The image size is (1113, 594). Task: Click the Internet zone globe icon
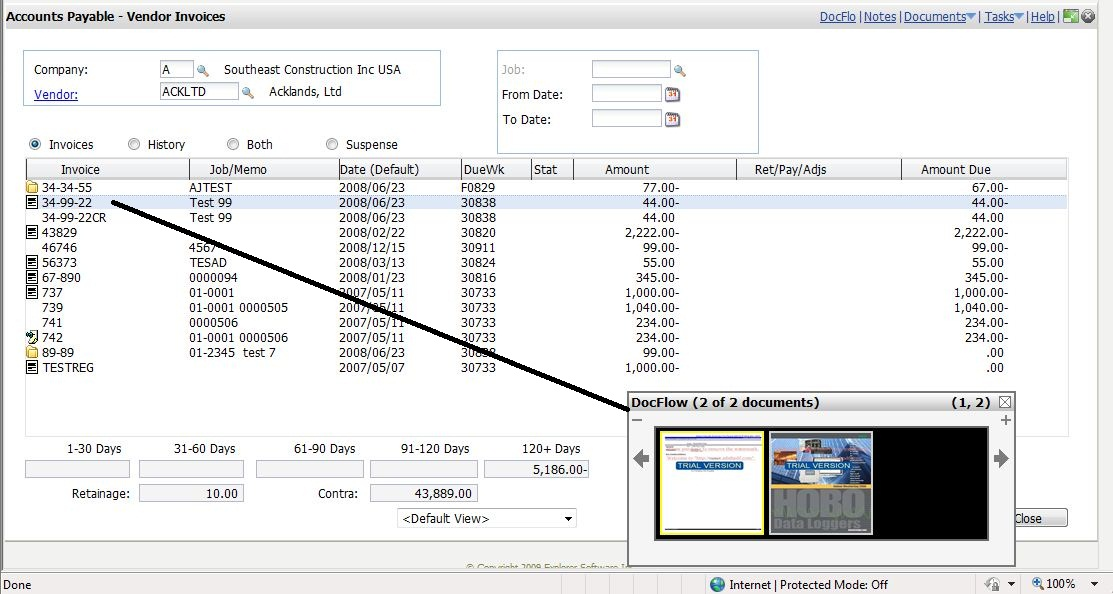tap(717, 584)
